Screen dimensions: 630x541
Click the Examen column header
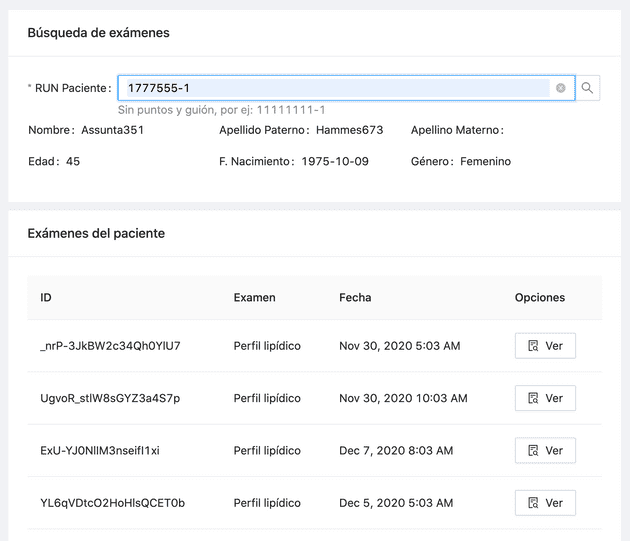click(254, 298)
